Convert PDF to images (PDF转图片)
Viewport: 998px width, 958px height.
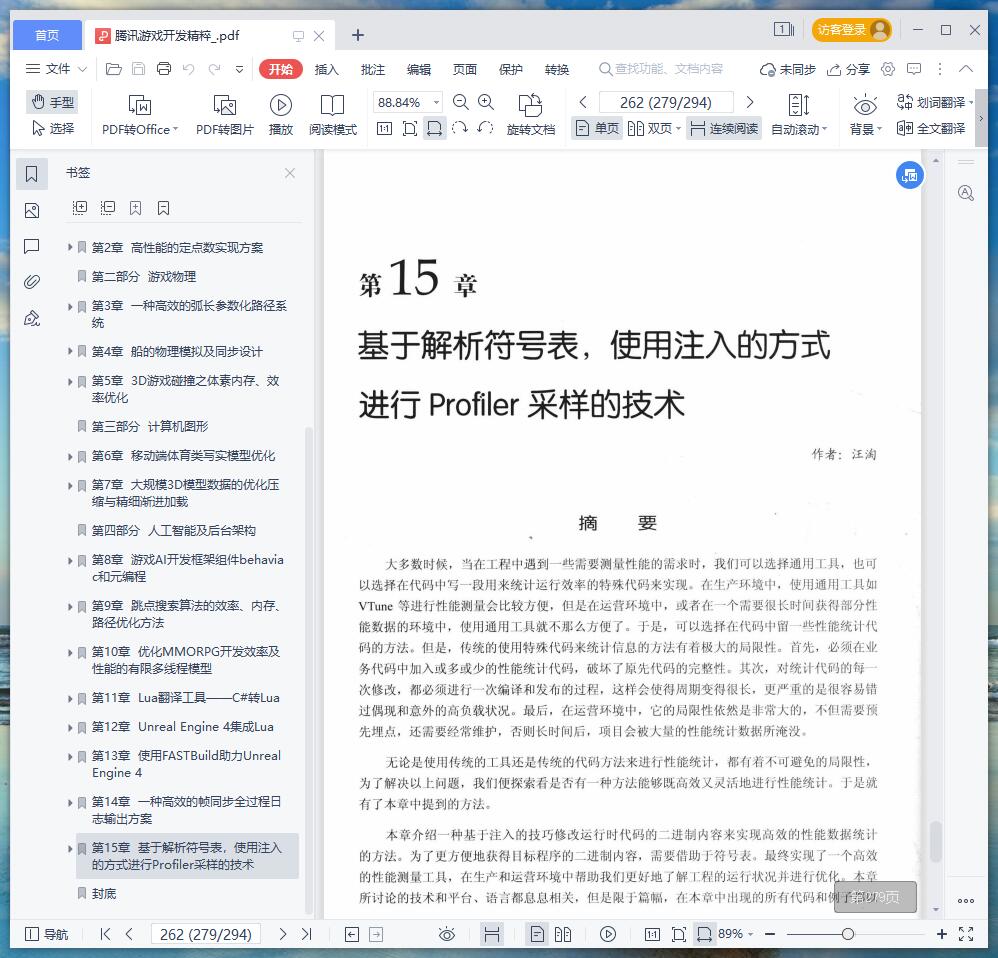[225, 114]
